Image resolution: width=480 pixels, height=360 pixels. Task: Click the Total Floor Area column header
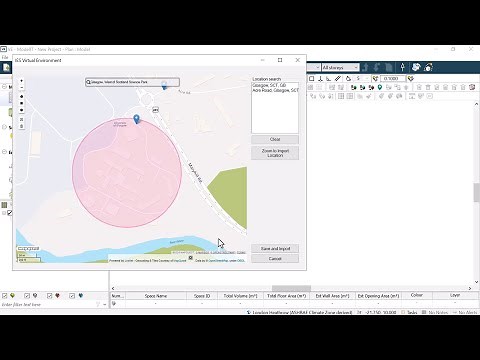pos(286,296)
